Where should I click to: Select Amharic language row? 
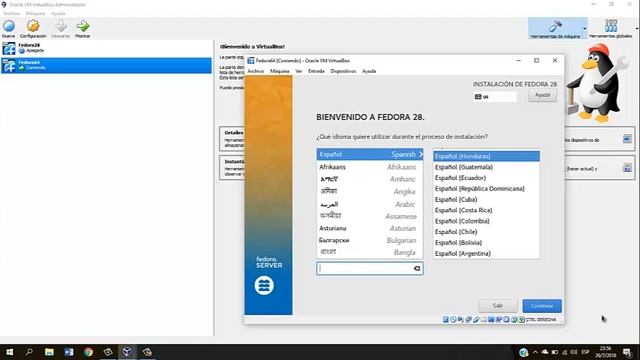(370, 179)
